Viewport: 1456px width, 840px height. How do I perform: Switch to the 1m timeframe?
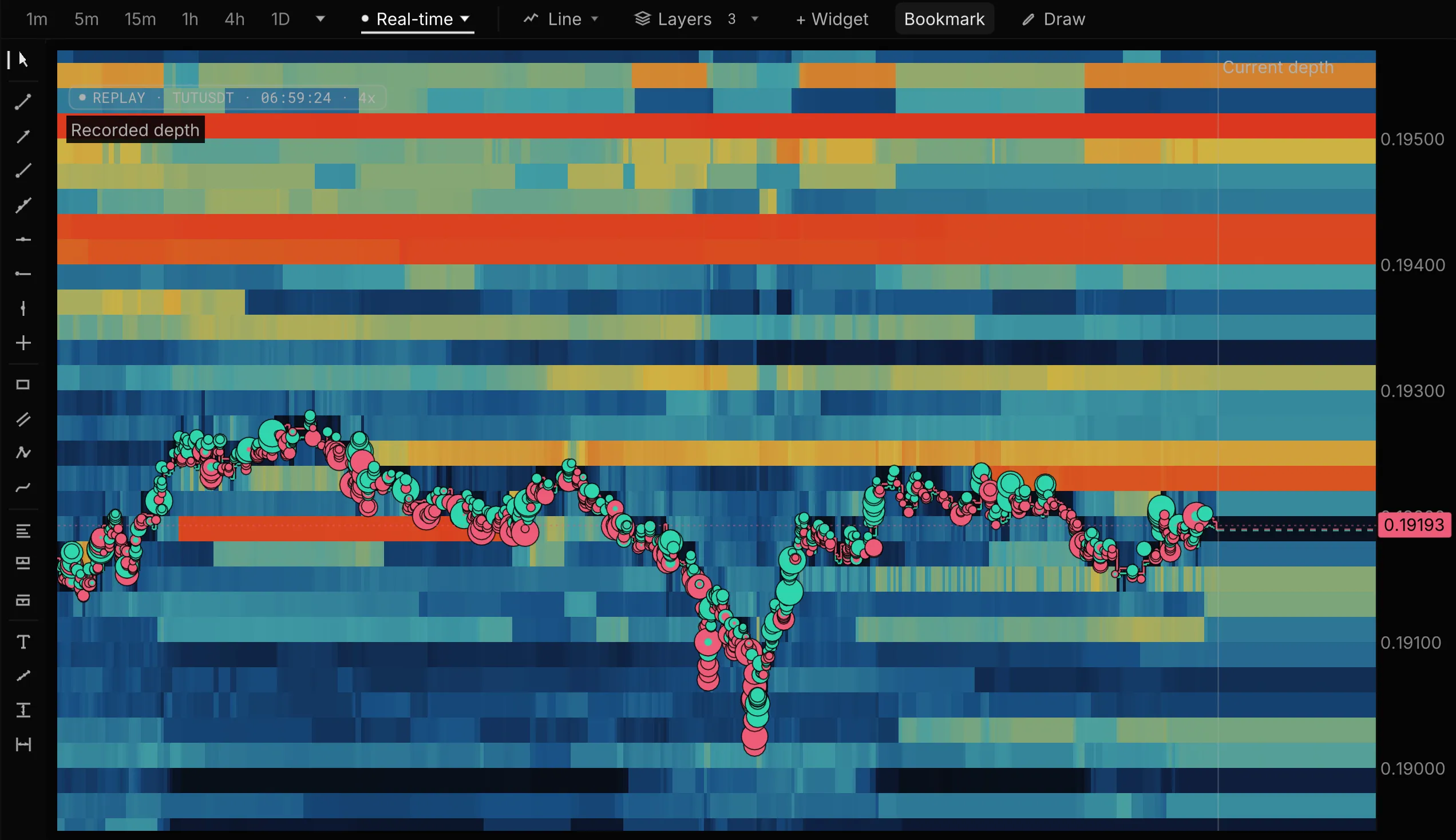pyautogui.click(x=37, y=19)
